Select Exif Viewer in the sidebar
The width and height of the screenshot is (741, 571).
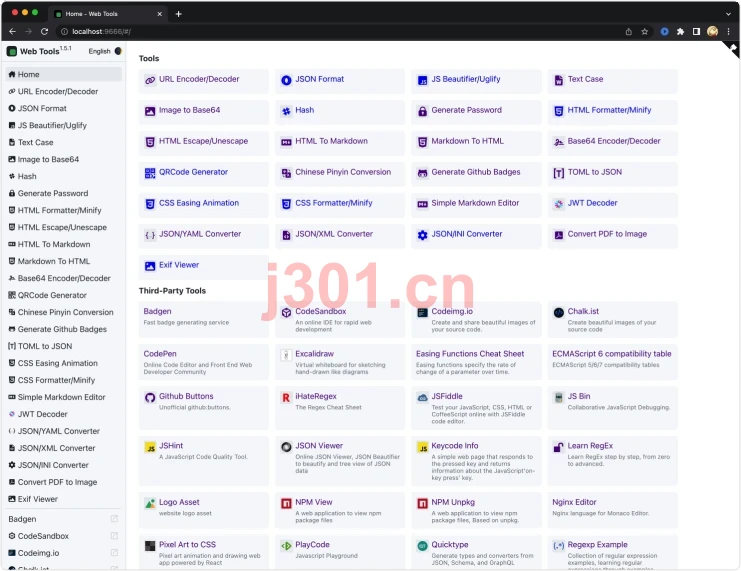pos(63,499)
